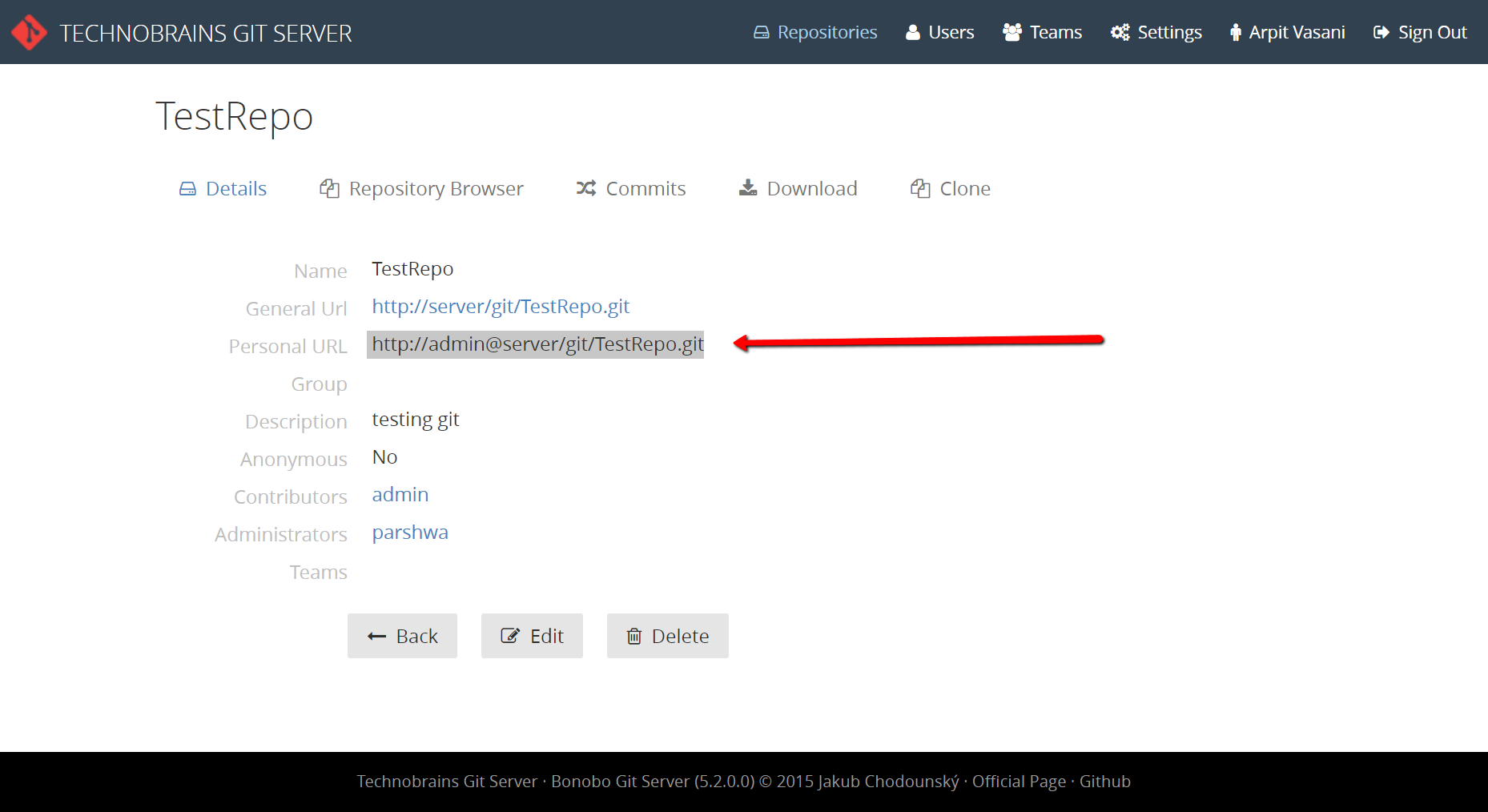Click the Delete trash can icon

[634, 637]
